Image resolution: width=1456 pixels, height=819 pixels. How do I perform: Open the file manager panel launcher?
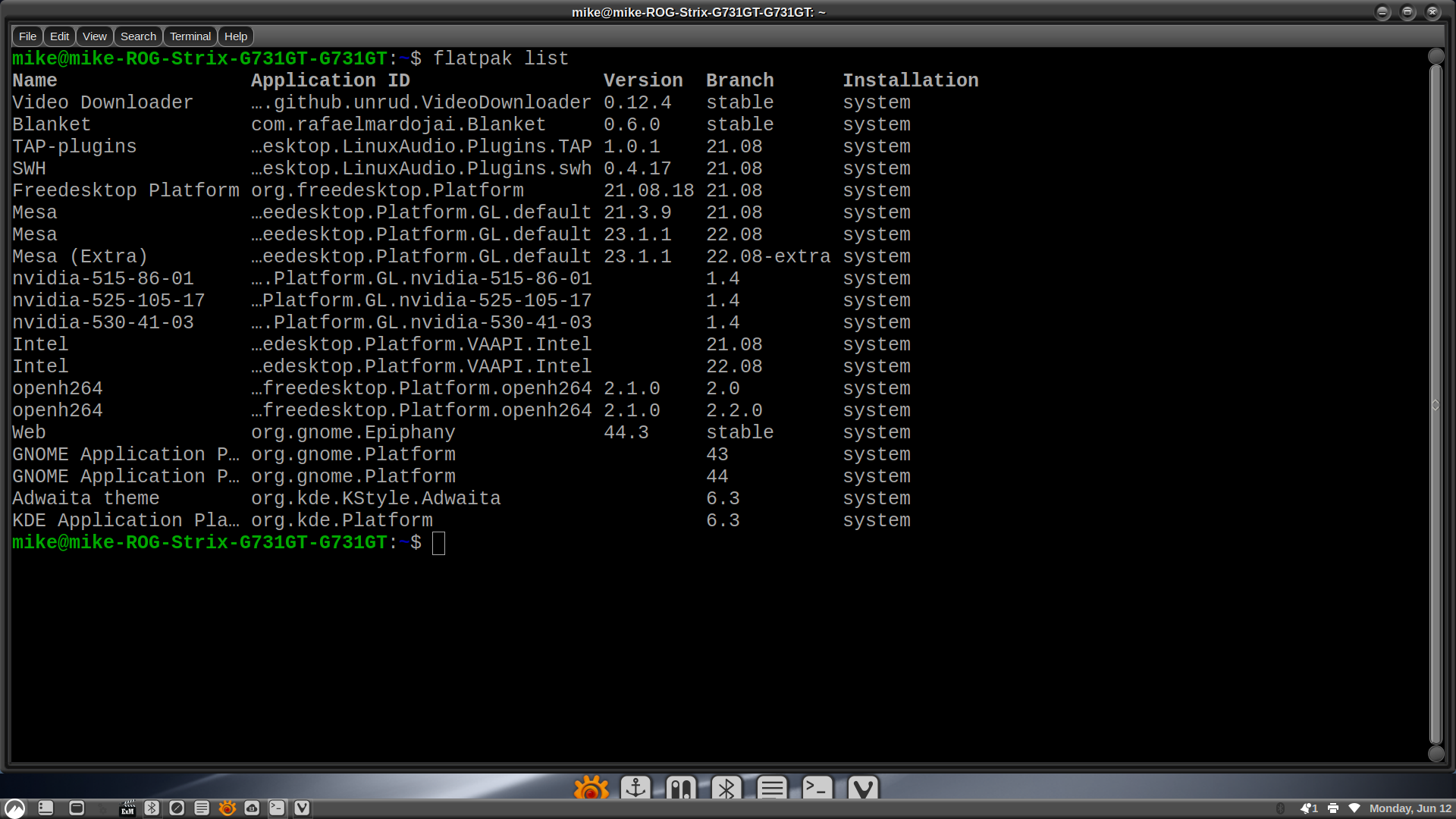[45, 808]
